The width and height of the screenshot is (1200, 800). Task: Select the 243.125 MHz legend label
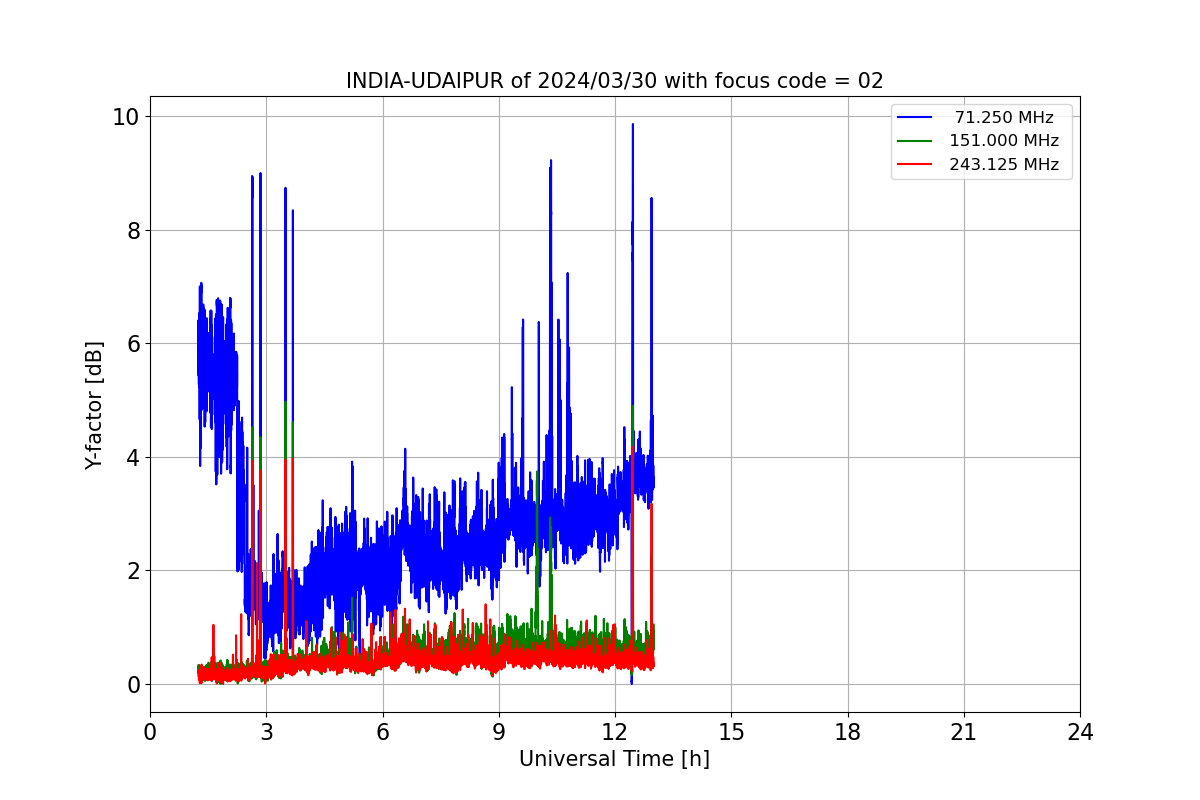(1004, 164)
